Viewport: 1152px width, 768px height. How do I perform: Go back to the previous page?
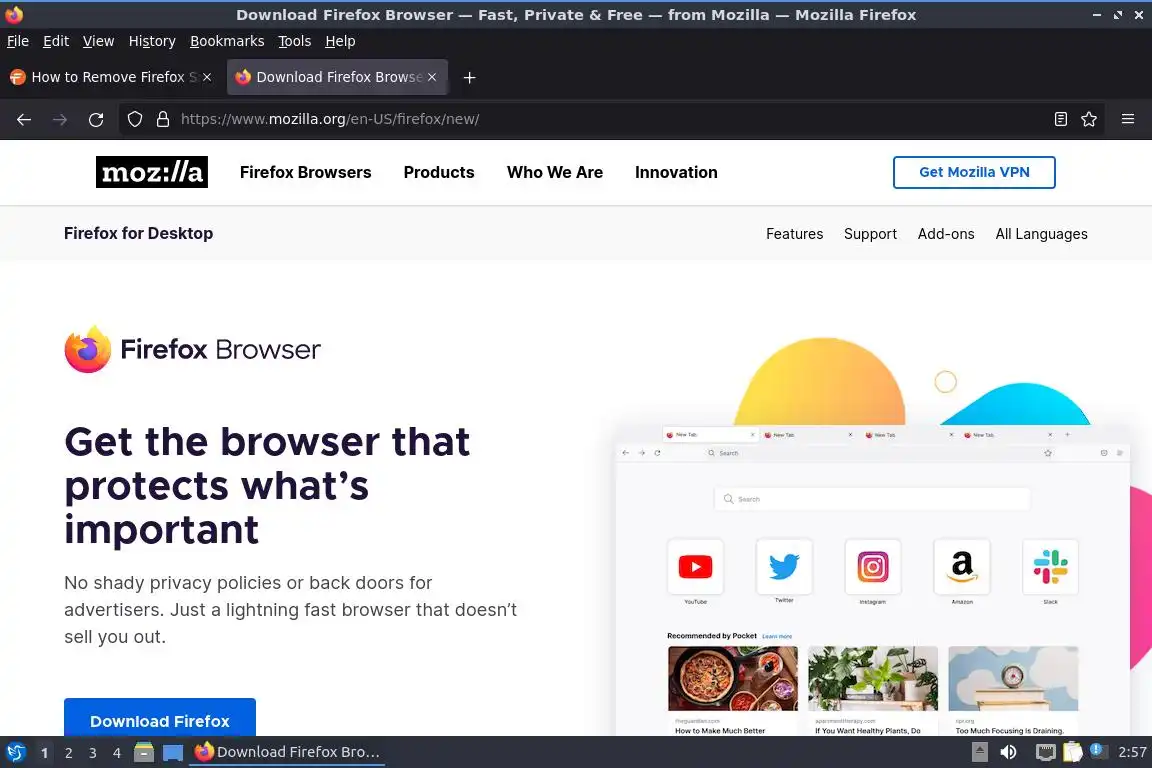[x=24, y=119]
